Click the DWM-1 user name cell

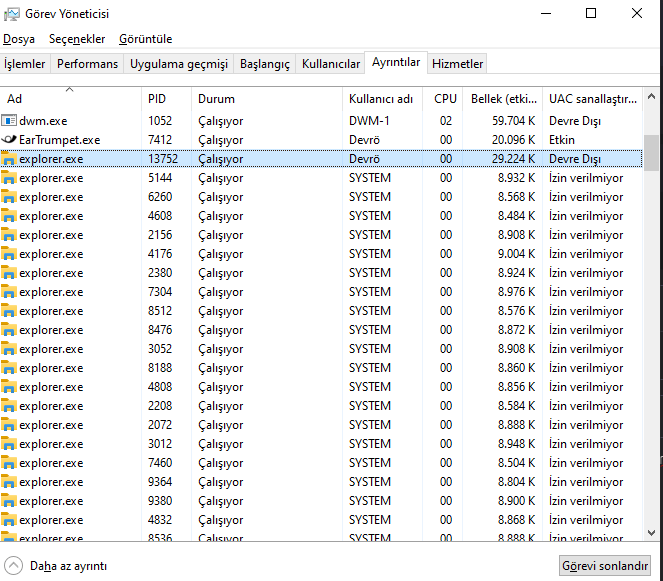tap(369, 121)
